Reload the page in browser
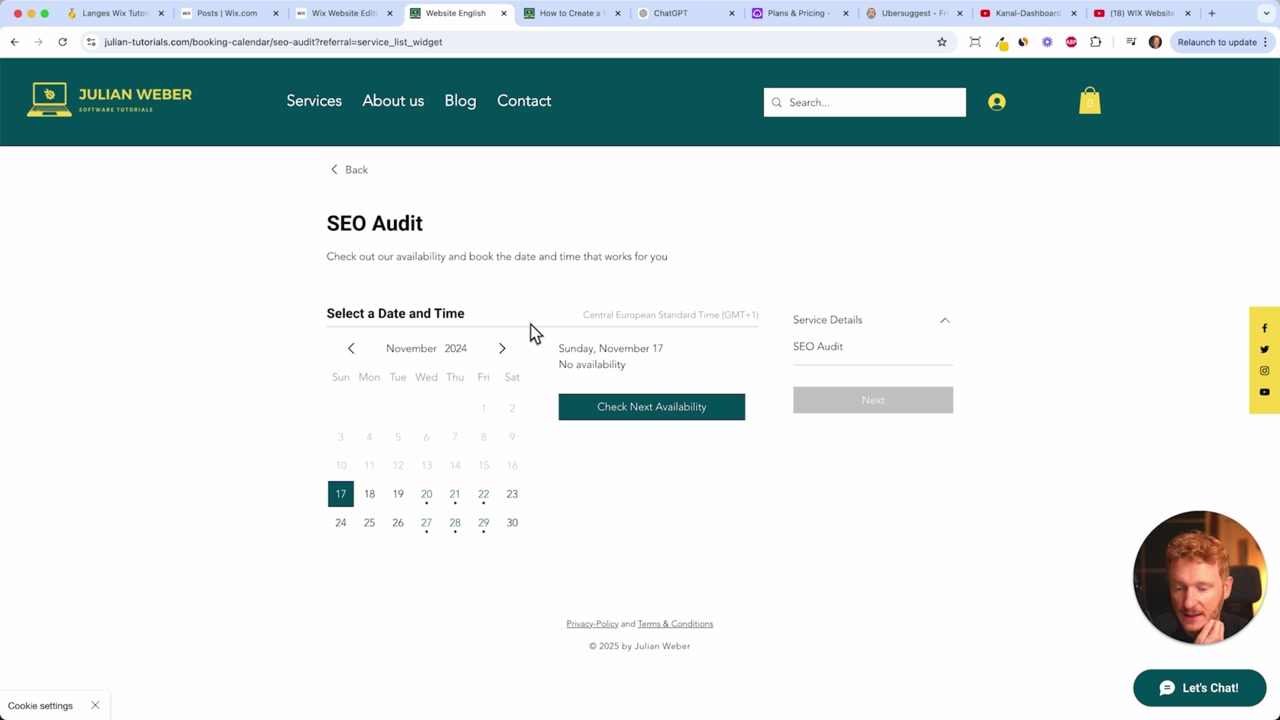The width and height of the screenshot is (1280, 720). (x=62, y=42)
